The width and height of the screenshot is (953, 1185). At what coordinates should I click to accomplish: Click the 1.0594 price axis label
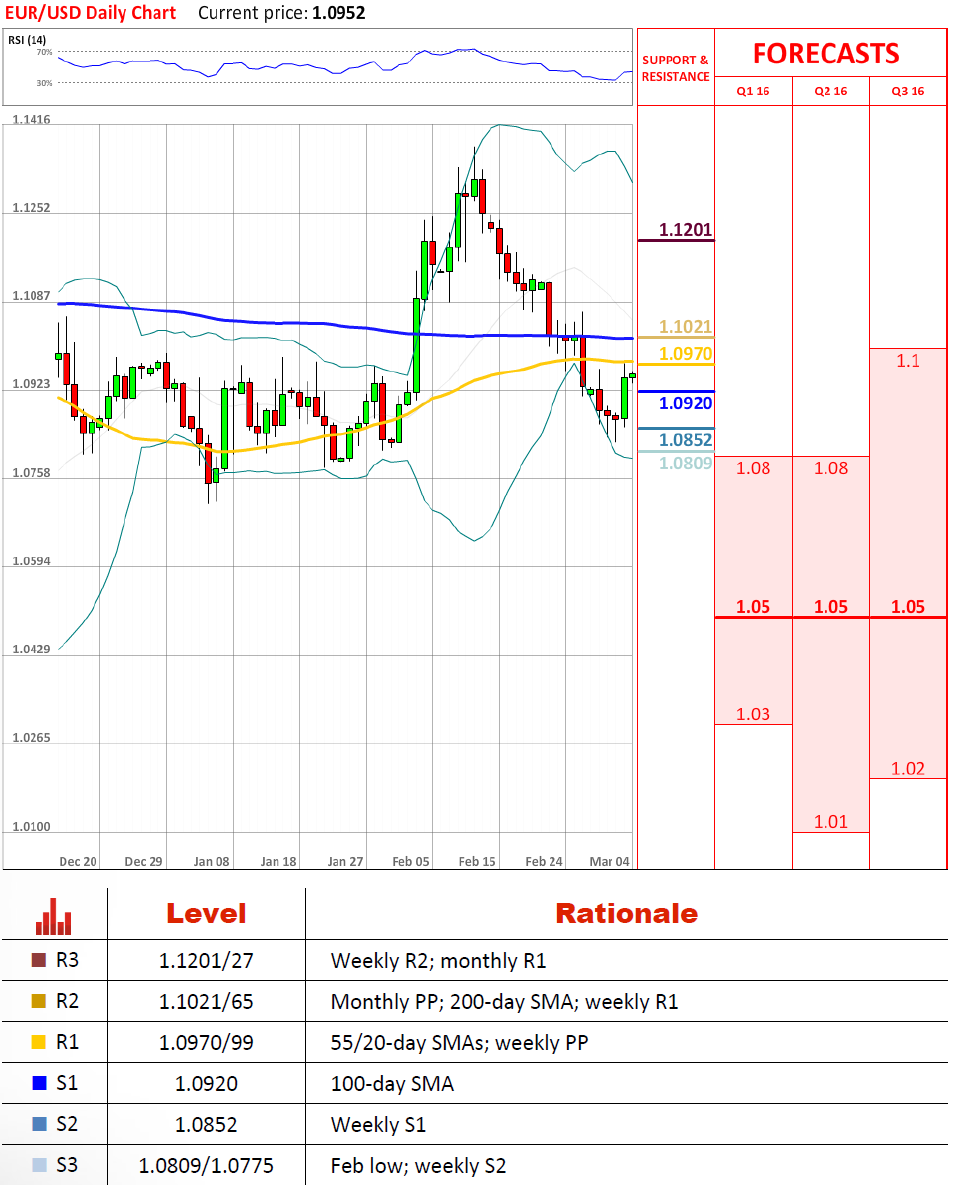pos(32,561)
